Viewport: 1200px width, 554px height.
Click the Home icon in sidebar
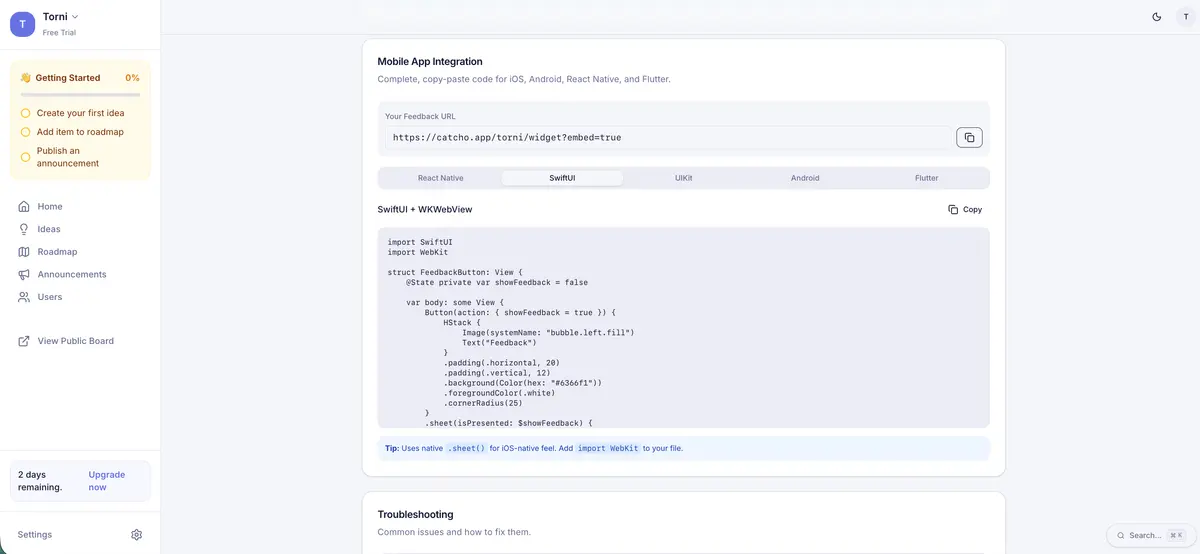24,207
